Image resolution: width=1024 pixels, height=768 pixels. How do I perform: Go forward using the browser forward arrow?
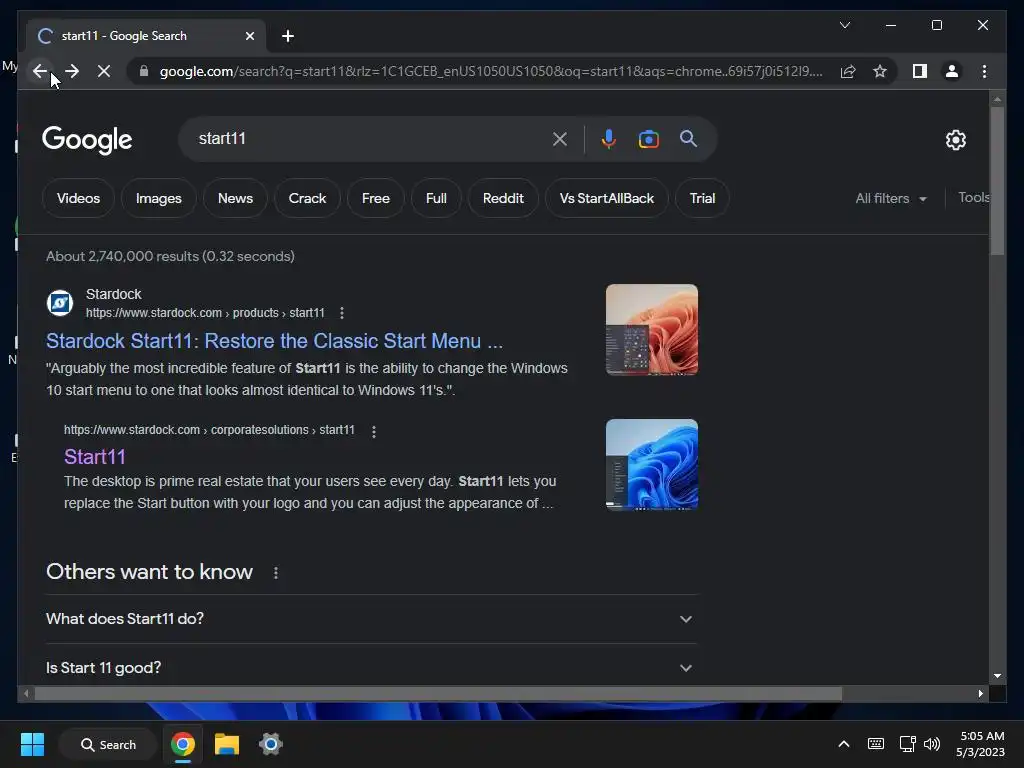tap(72, 71)
